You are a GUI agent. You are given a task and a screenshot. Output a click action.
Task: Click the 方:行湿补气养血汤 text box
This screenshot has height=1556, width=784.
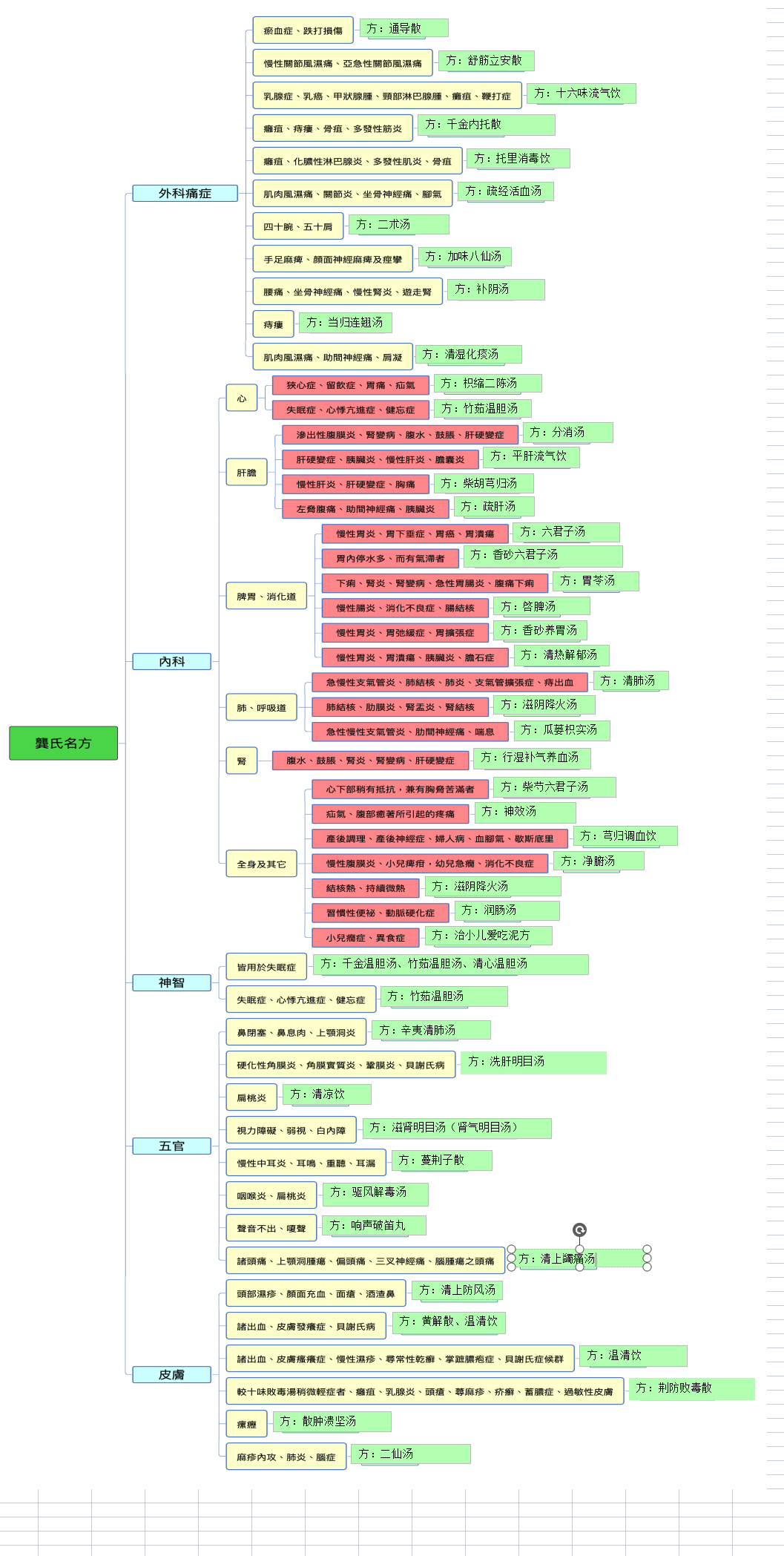point(533,758)
